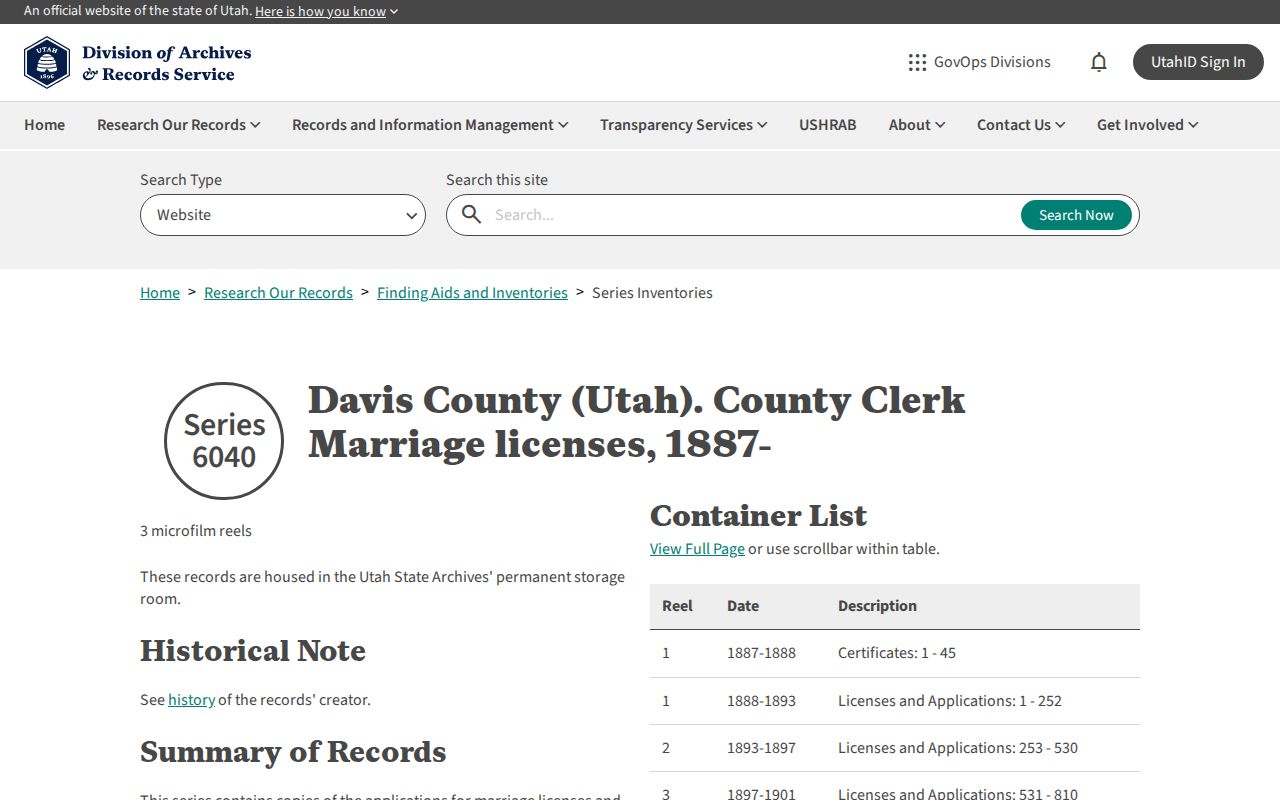Click the Home breadcrumb link
This screenshot has height=800, width=1280.
click(x=160, y=293)
